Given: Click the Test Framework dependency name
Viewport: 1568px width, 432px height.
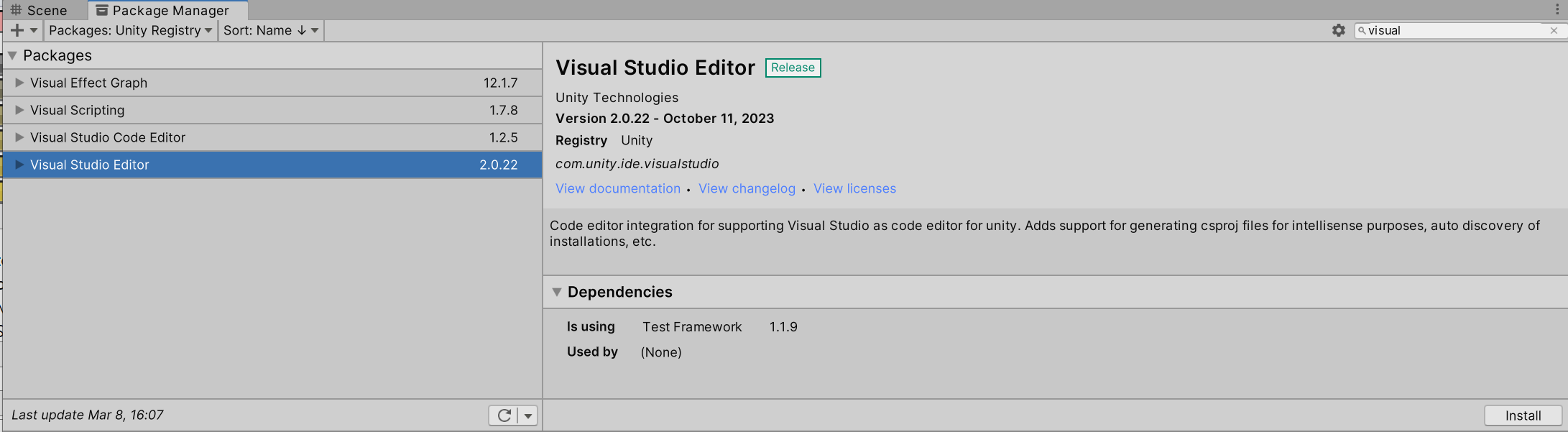Looking at the screenshot, I should tap(692, 327).
